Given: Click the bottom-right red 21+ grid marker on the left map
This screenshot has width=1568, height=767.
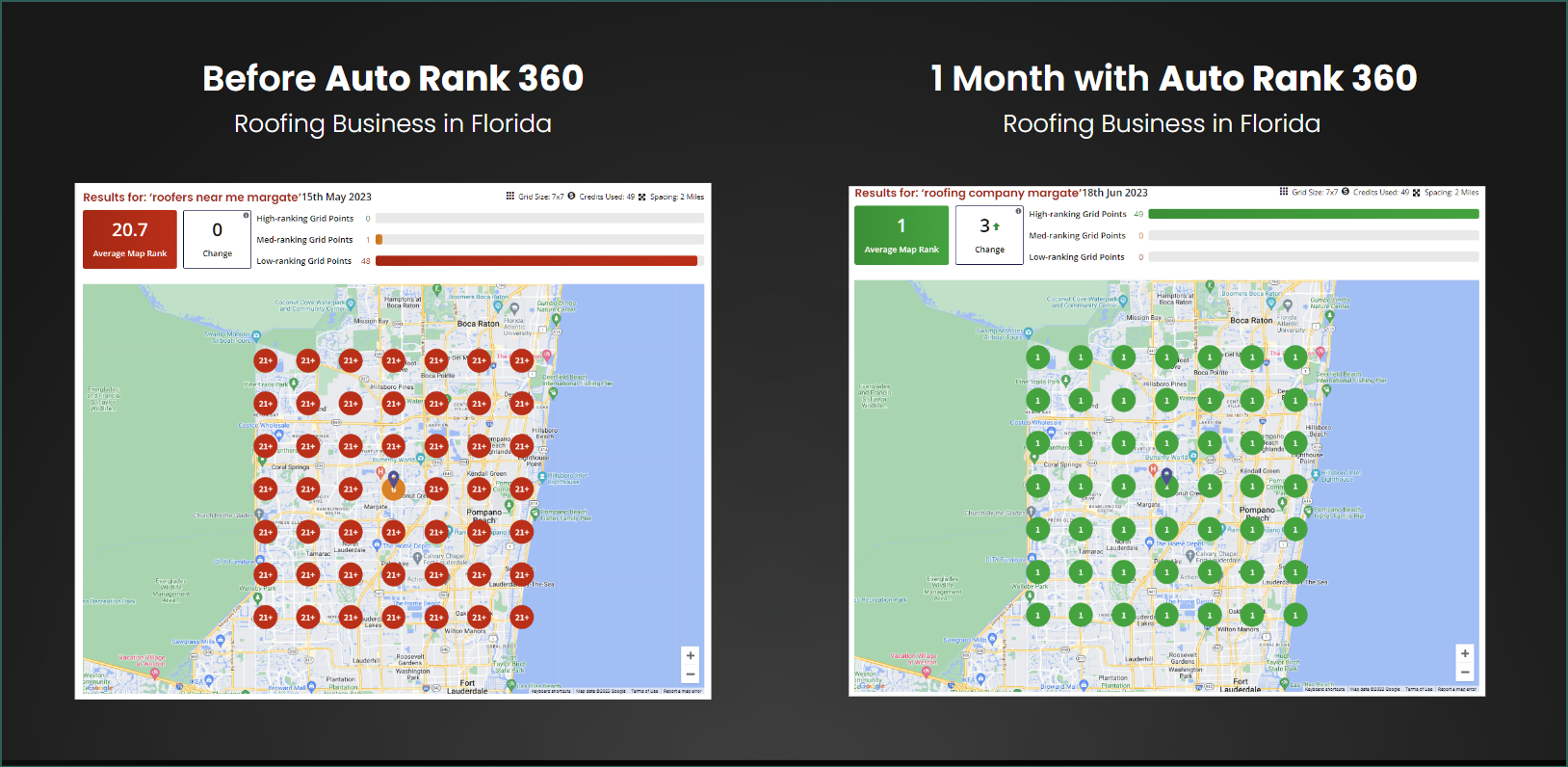Looking at the screenshot, I should pos(521,618).
